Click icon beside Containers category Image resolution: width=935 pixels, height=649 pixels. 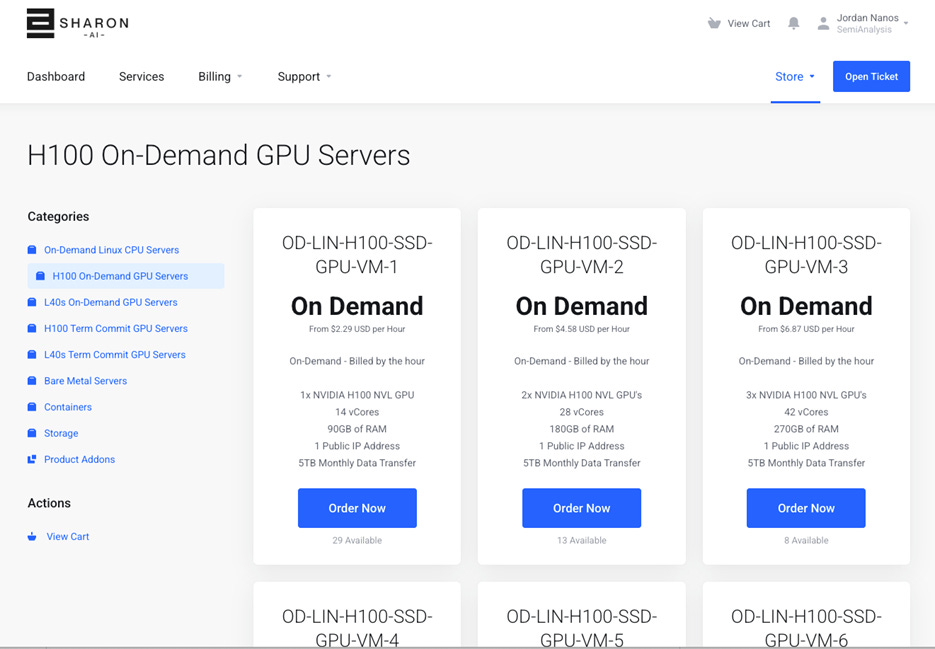pyautogui.click(x=32, y=407)
